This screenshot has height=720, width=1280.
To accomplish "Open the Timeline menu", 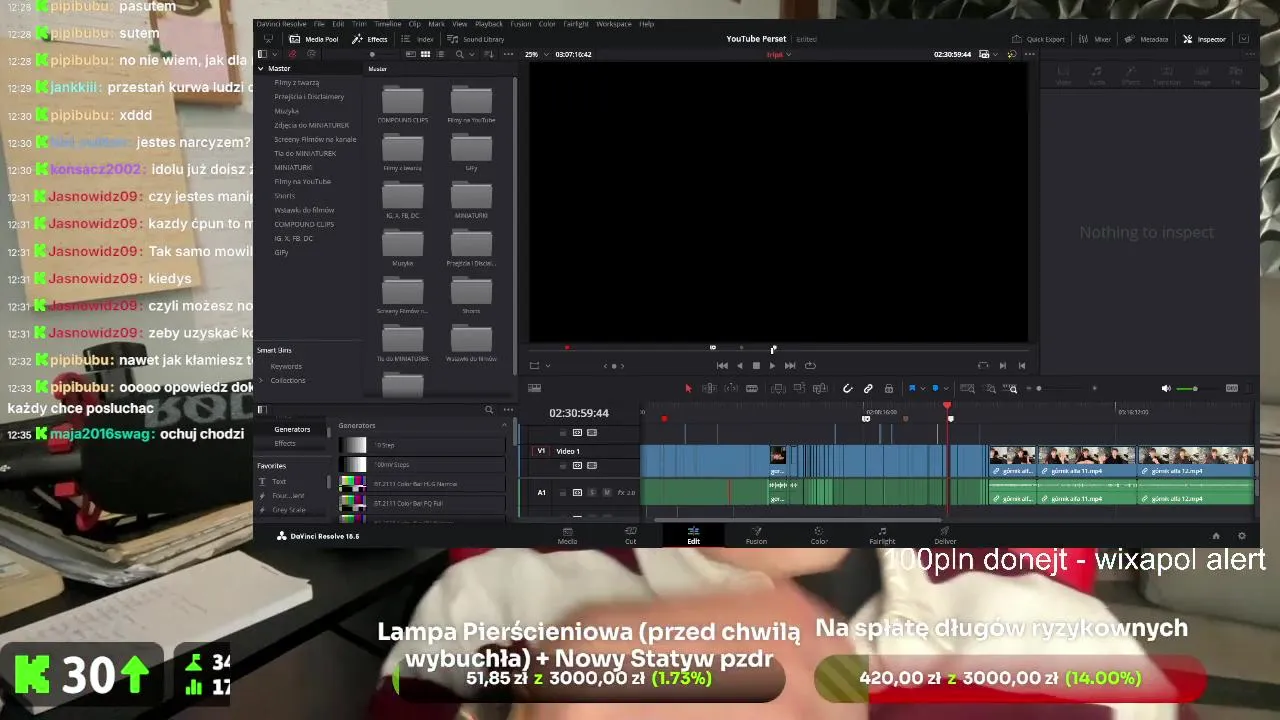I will (387, 24).
